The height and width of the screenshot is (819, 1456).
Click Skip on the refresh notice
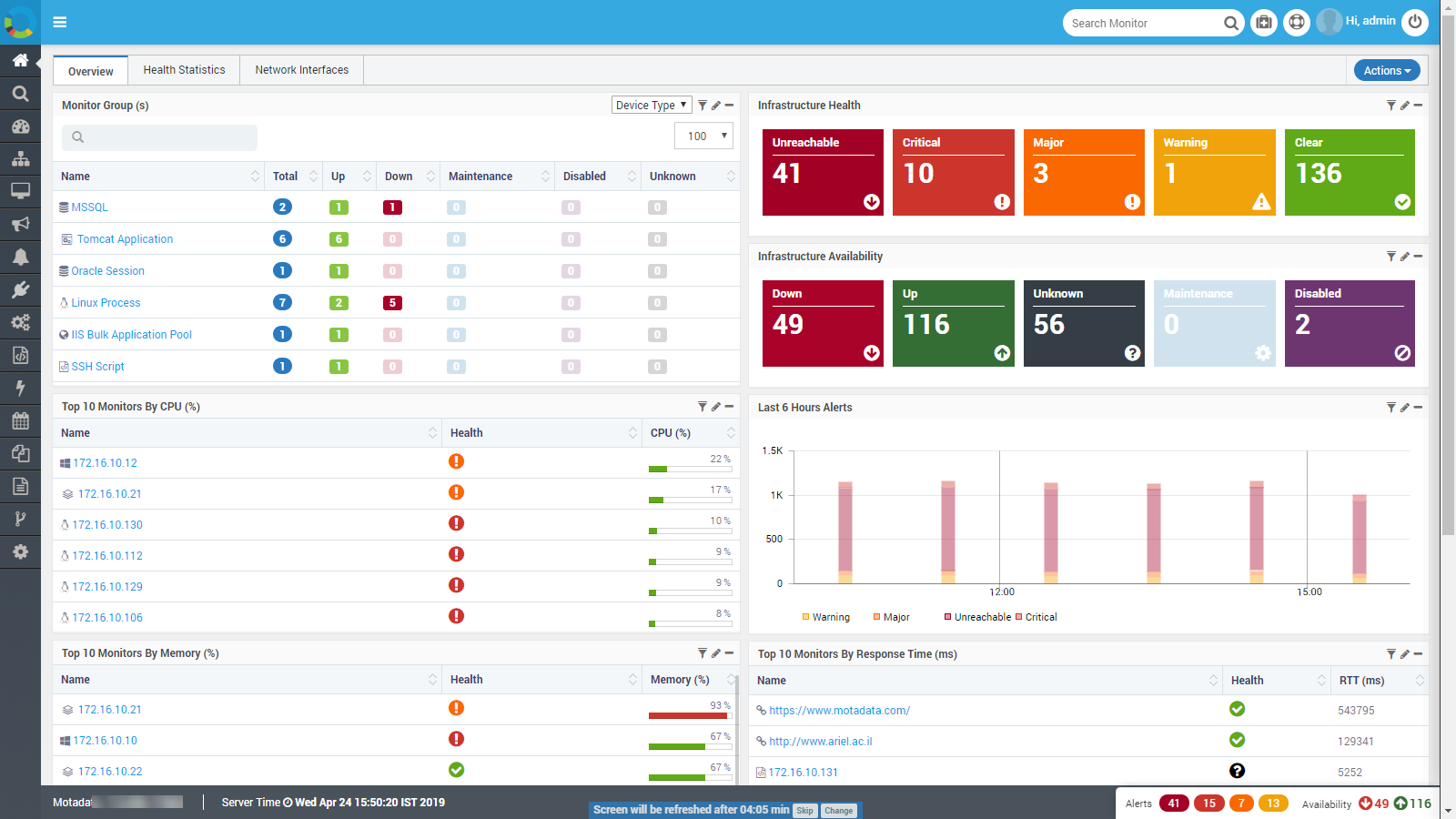click(x=805, y=811)
